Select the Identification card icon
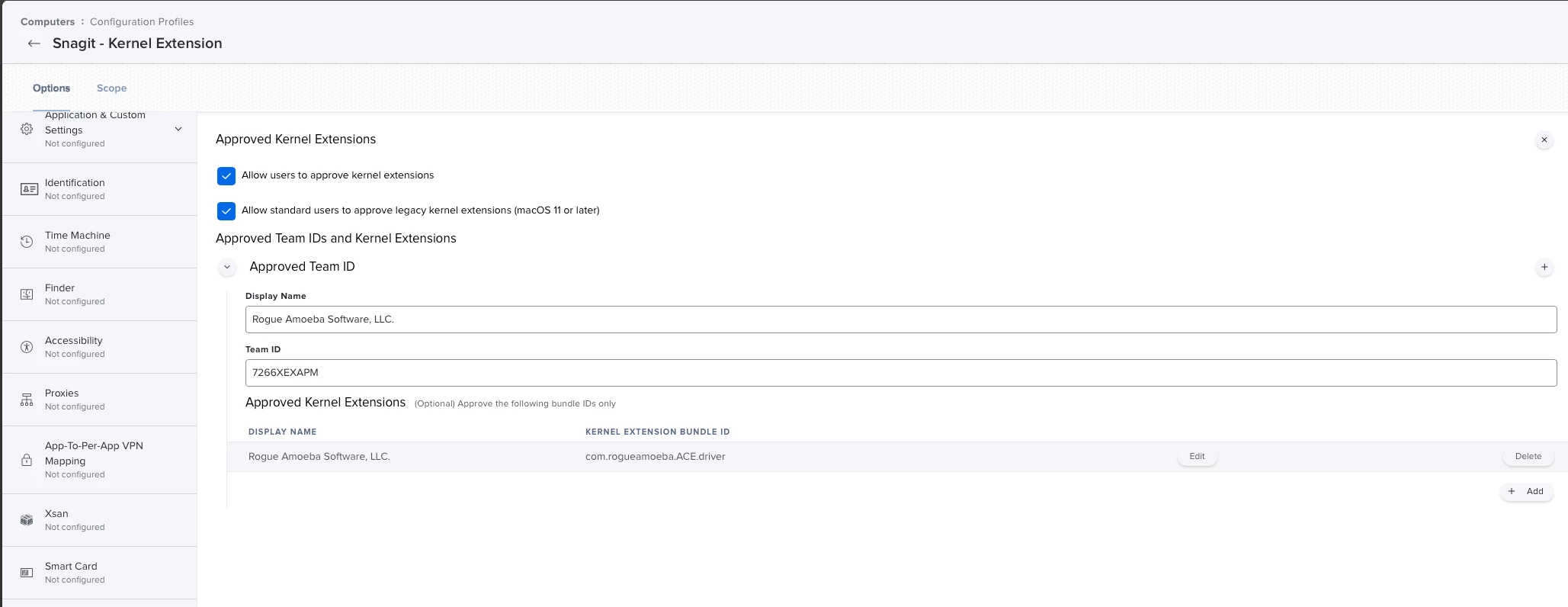This screenshot has width=1568, height=607. (x=29, y=189)
